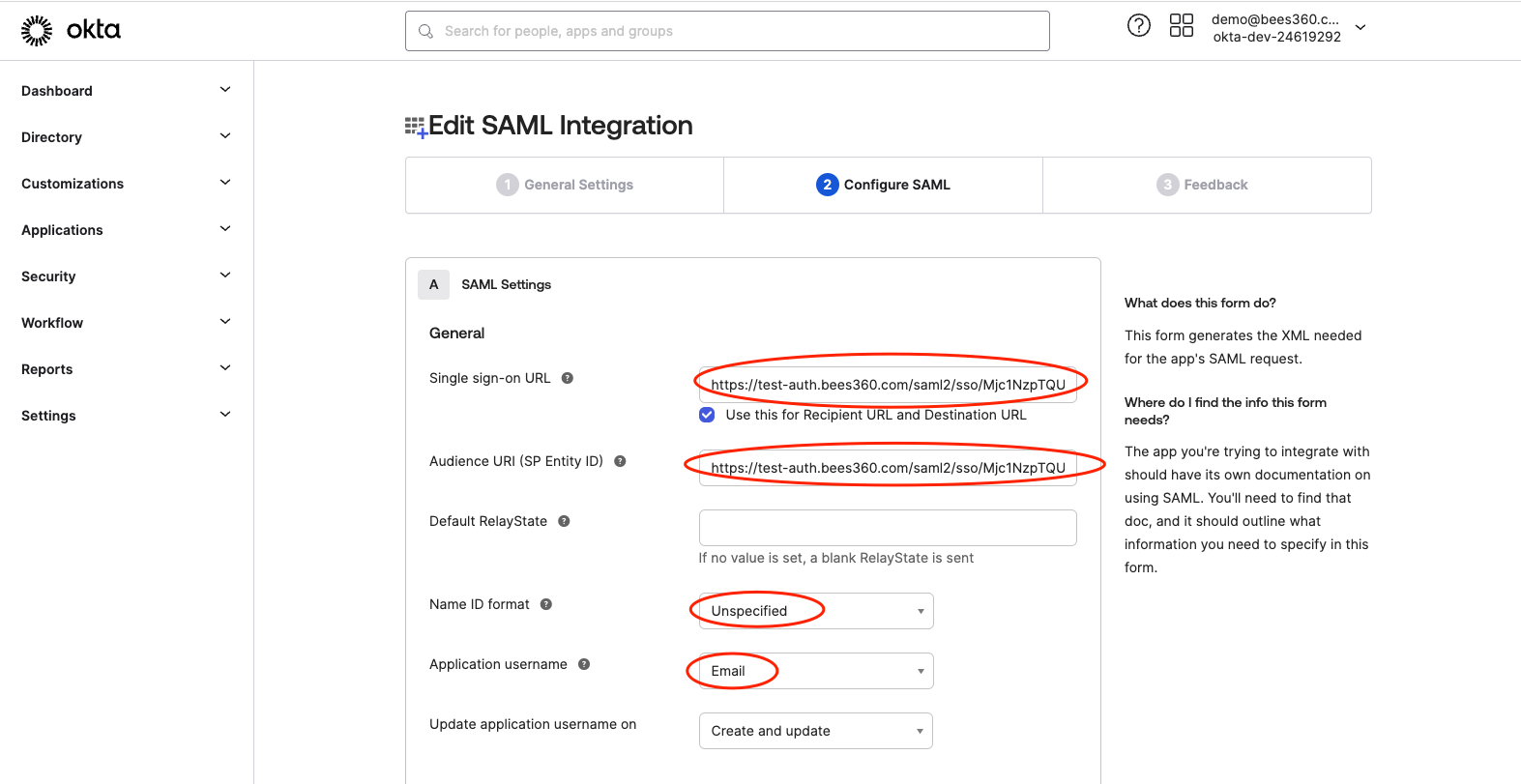This screenshot has height=784, width=1521.
Task: Click the General section heading
Action: (456, 333)
